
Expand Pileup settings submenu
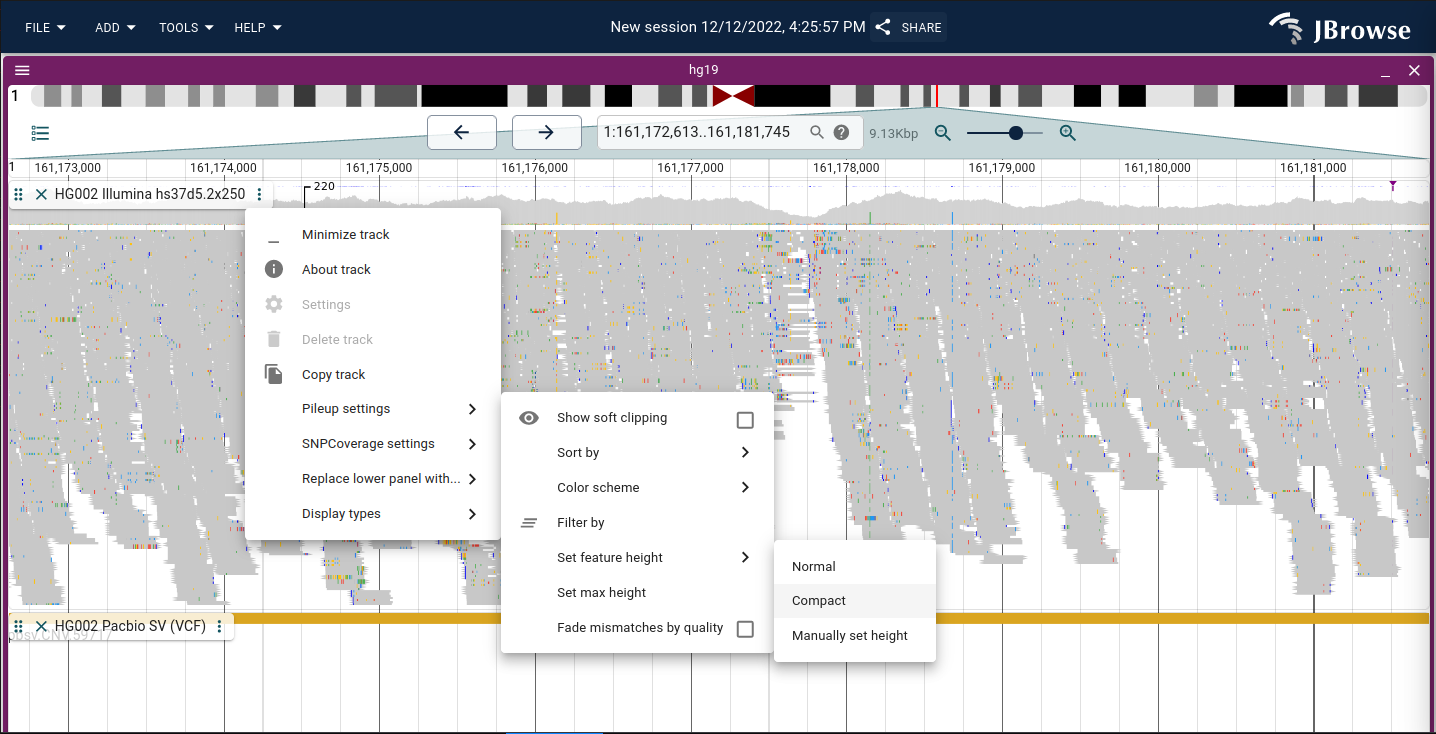372,409
